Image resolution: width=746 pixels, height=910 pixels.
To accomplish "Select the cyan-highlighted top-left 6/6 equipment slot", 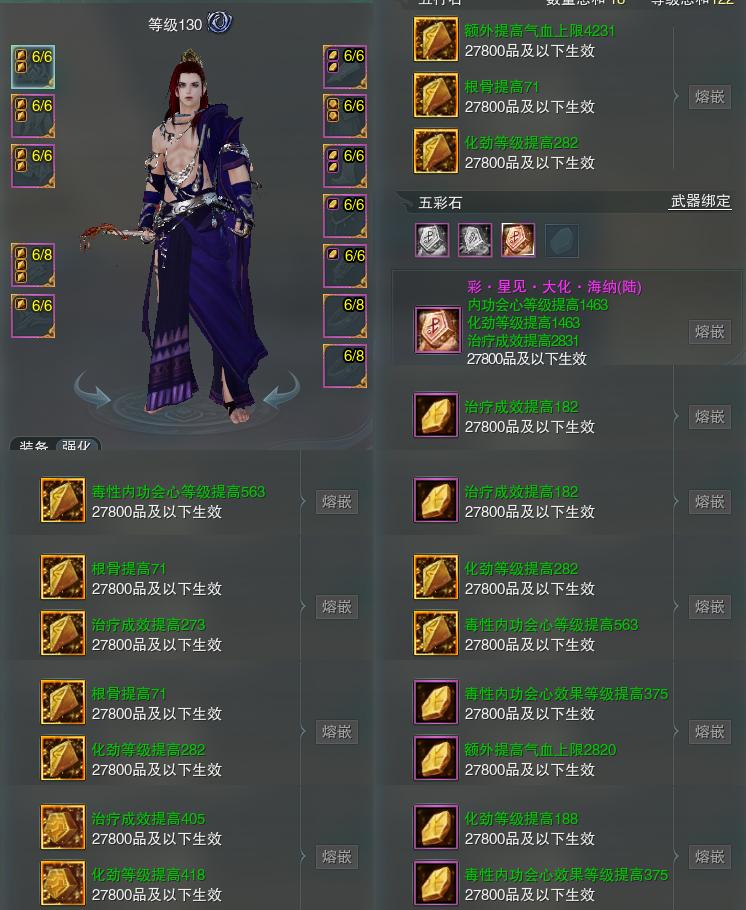I will 33,67.
